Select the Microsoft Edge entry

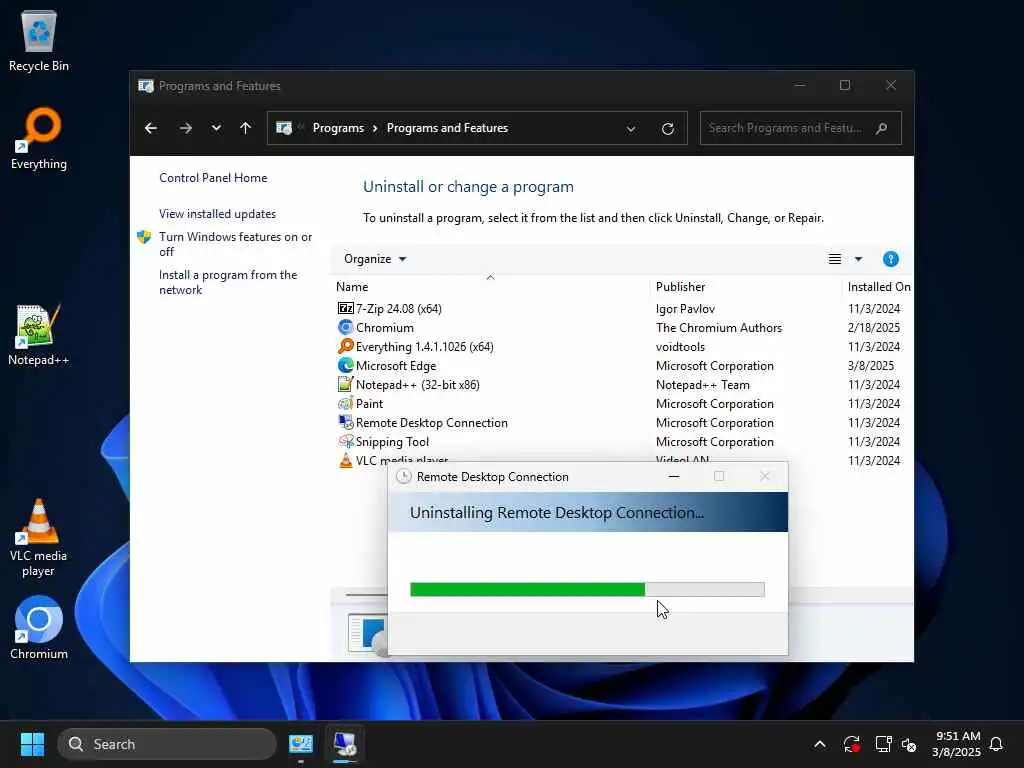[396, 366]
